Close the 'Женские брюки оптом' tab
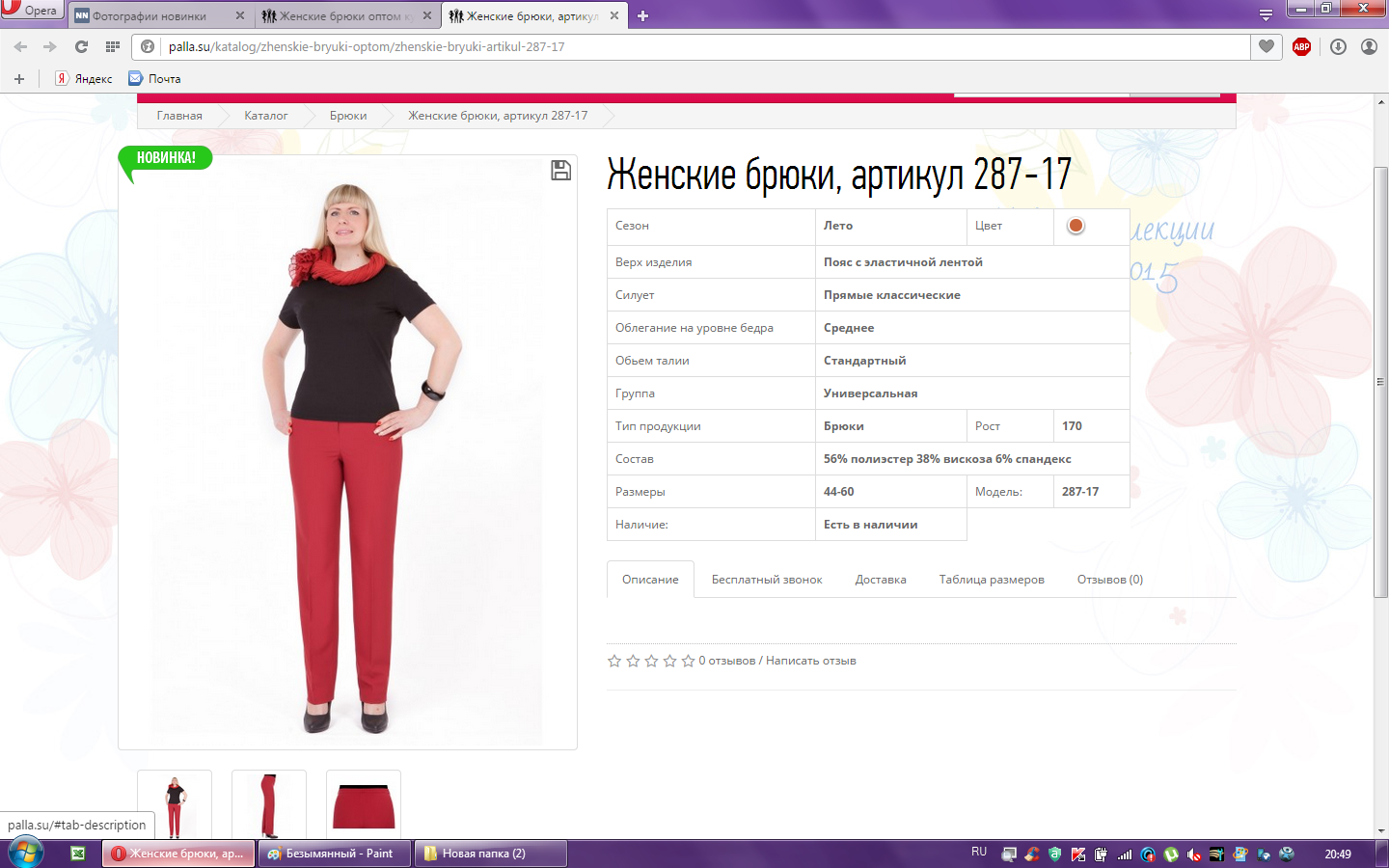This screenshot has width=1389, height=868. pos(427,15)
